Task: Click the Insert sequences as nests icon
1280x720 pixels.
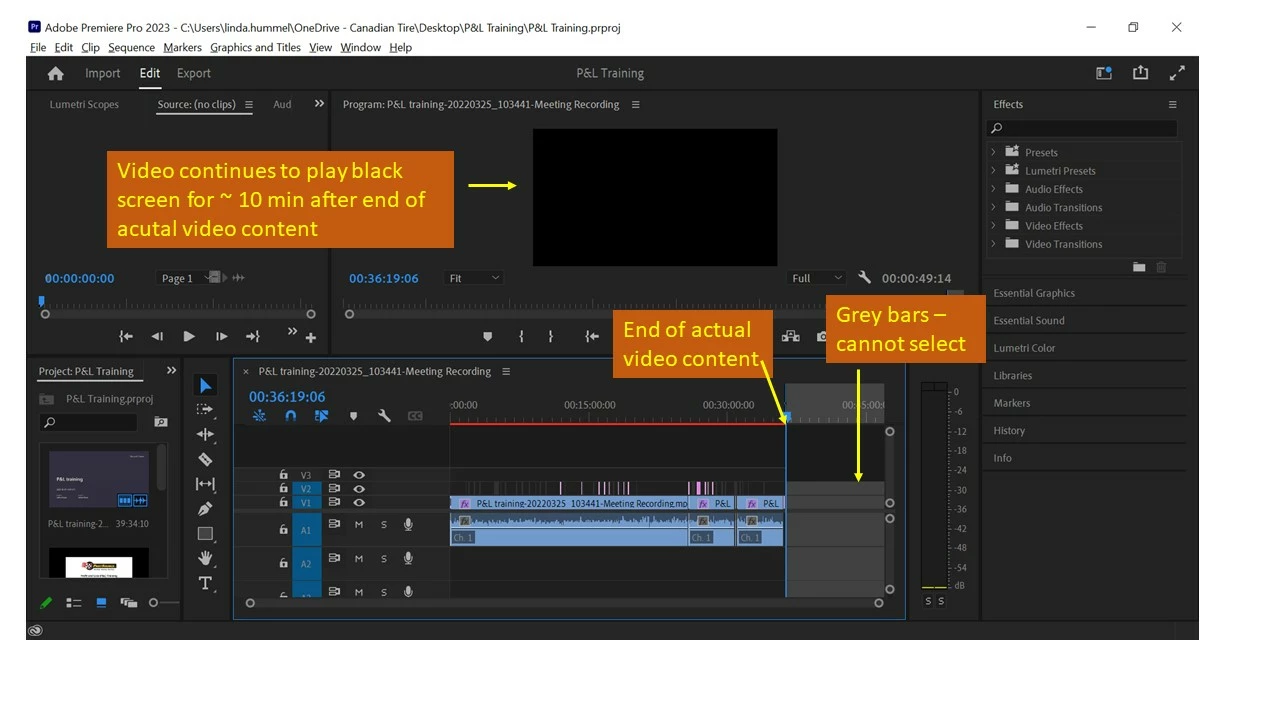Action: point(260,416)
